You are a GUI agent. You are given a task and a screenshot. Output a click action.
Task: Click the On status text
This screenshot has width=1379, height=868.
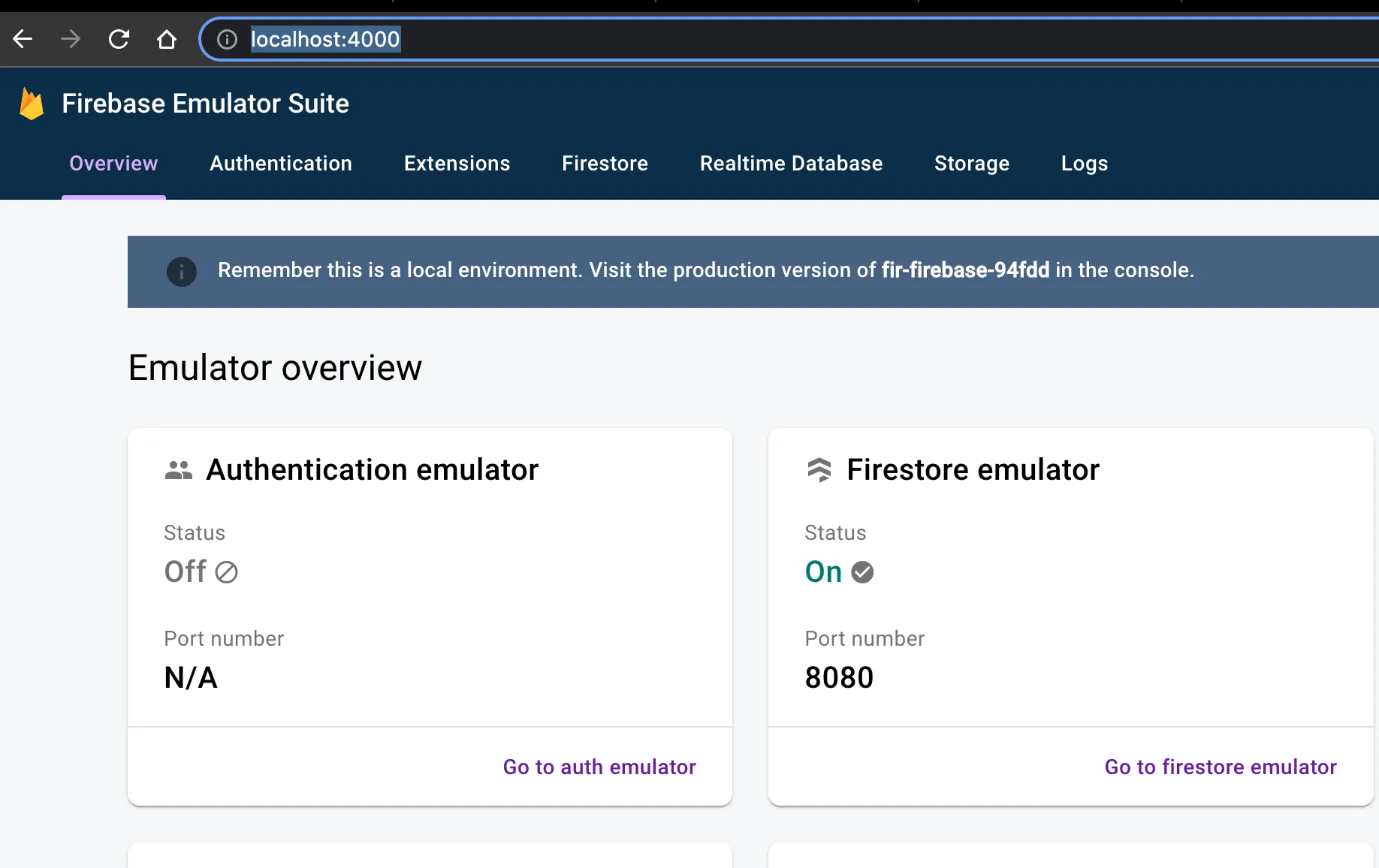(x=823, y=572)
